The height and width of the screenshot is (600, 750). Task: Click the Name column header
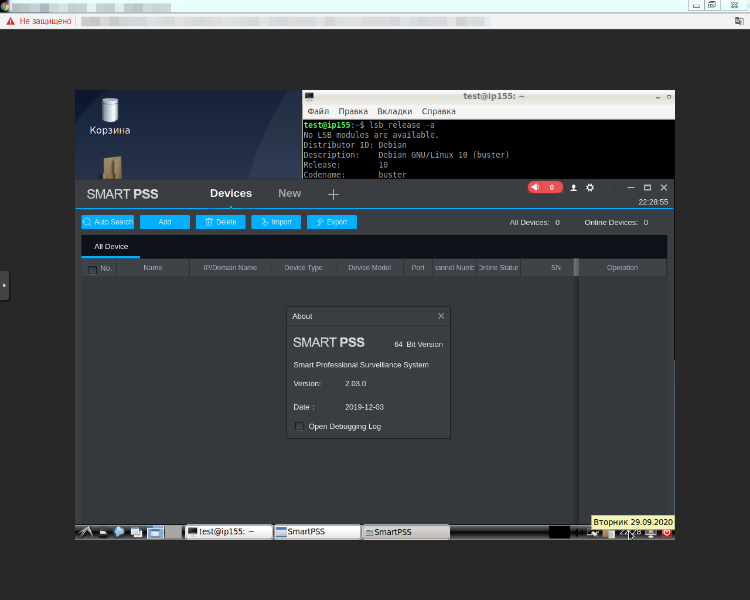pos(153,267)
